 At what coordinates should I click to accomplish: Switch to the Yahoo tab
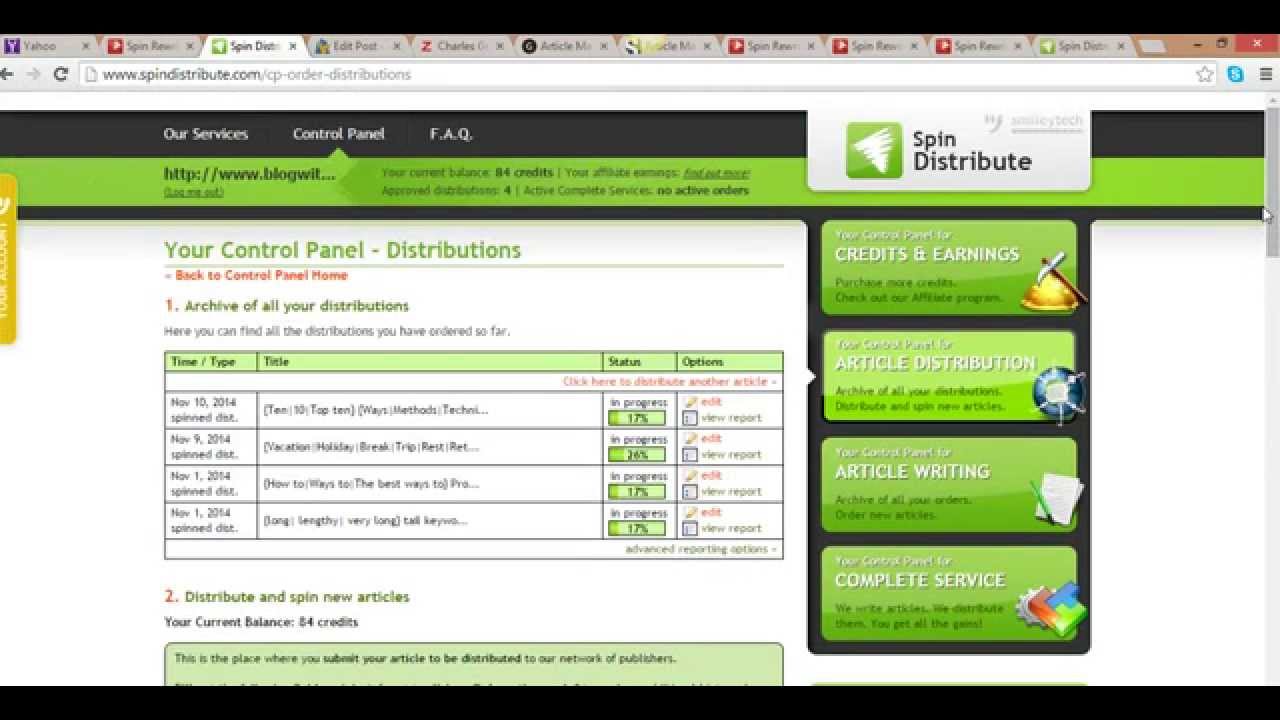pos(42,46)
